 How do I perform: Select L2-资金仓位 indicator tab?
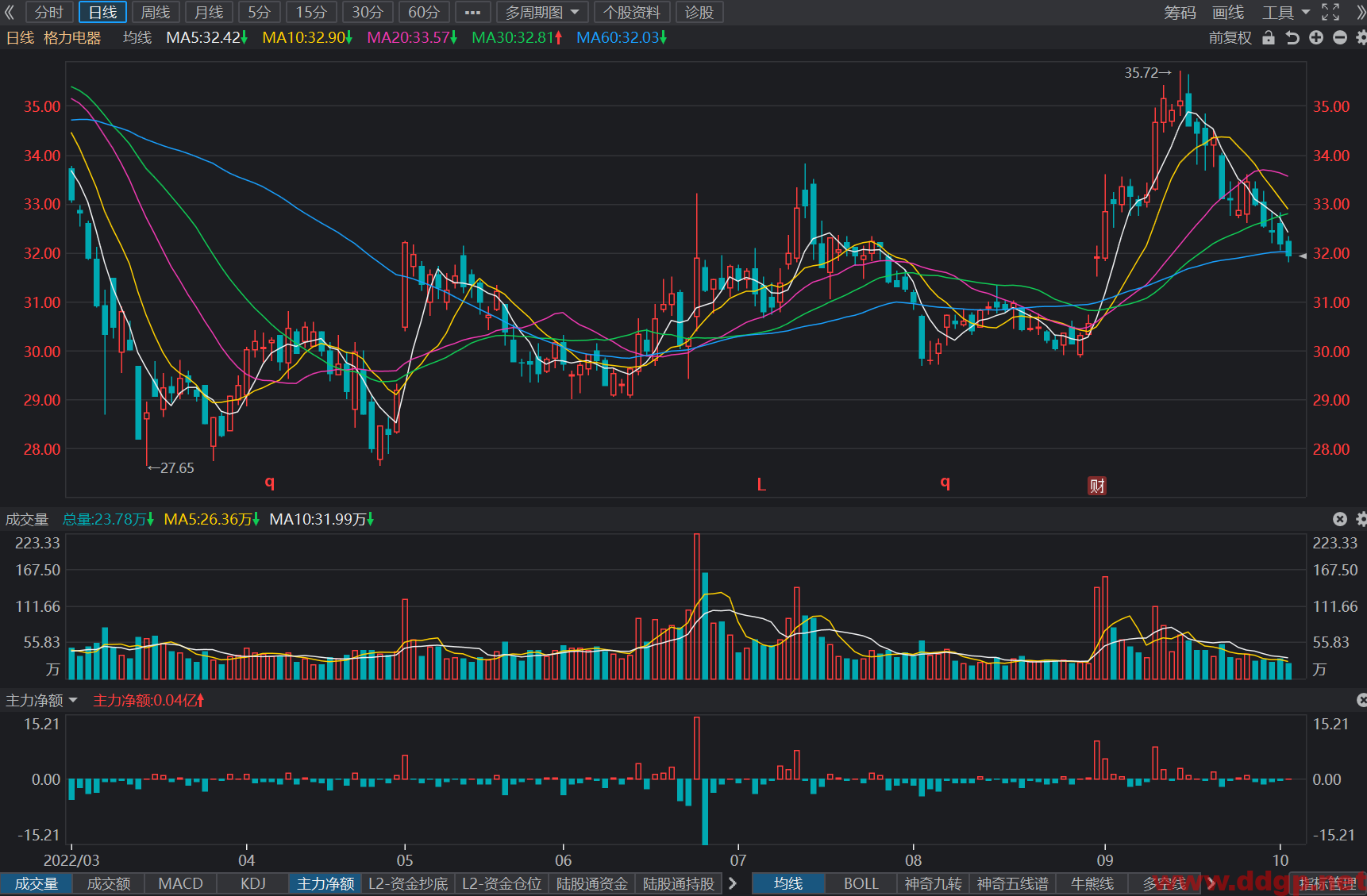(502, 883)
